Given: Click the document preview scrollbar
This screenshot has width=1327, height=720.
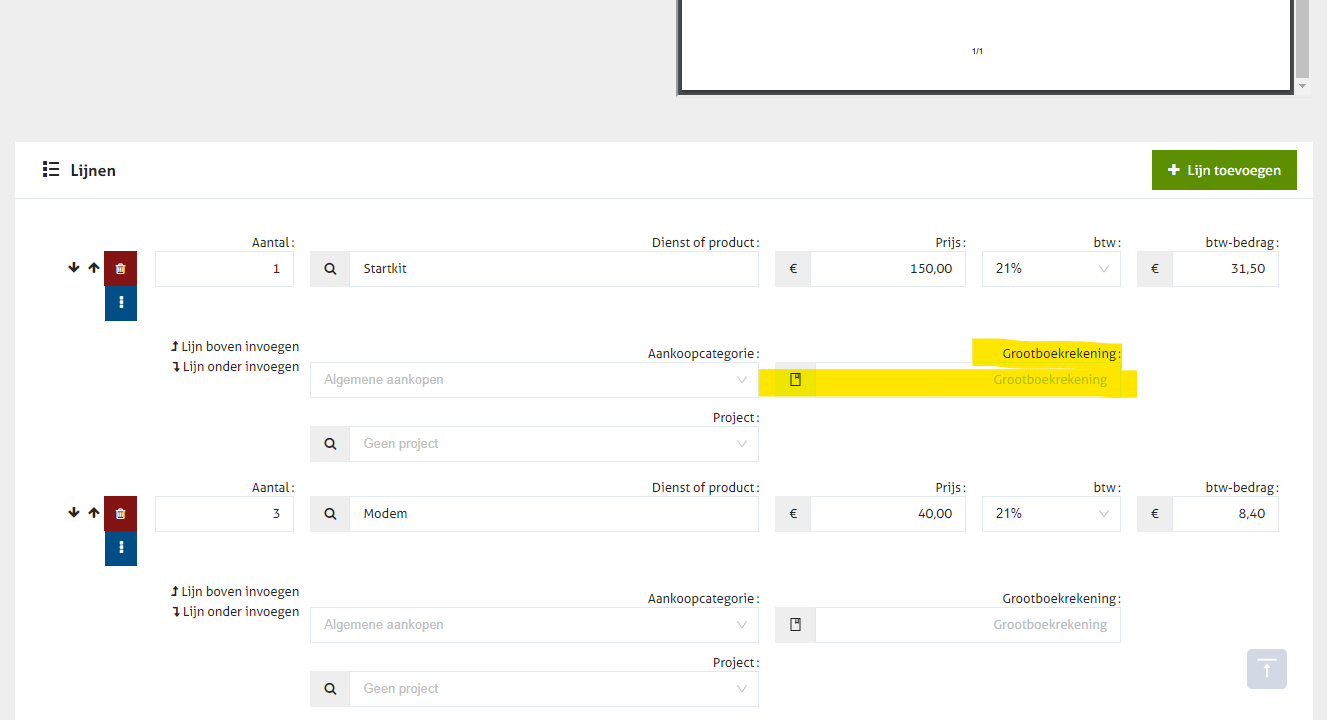Looking at the screenshot, I should click(x=1301, y=40).
